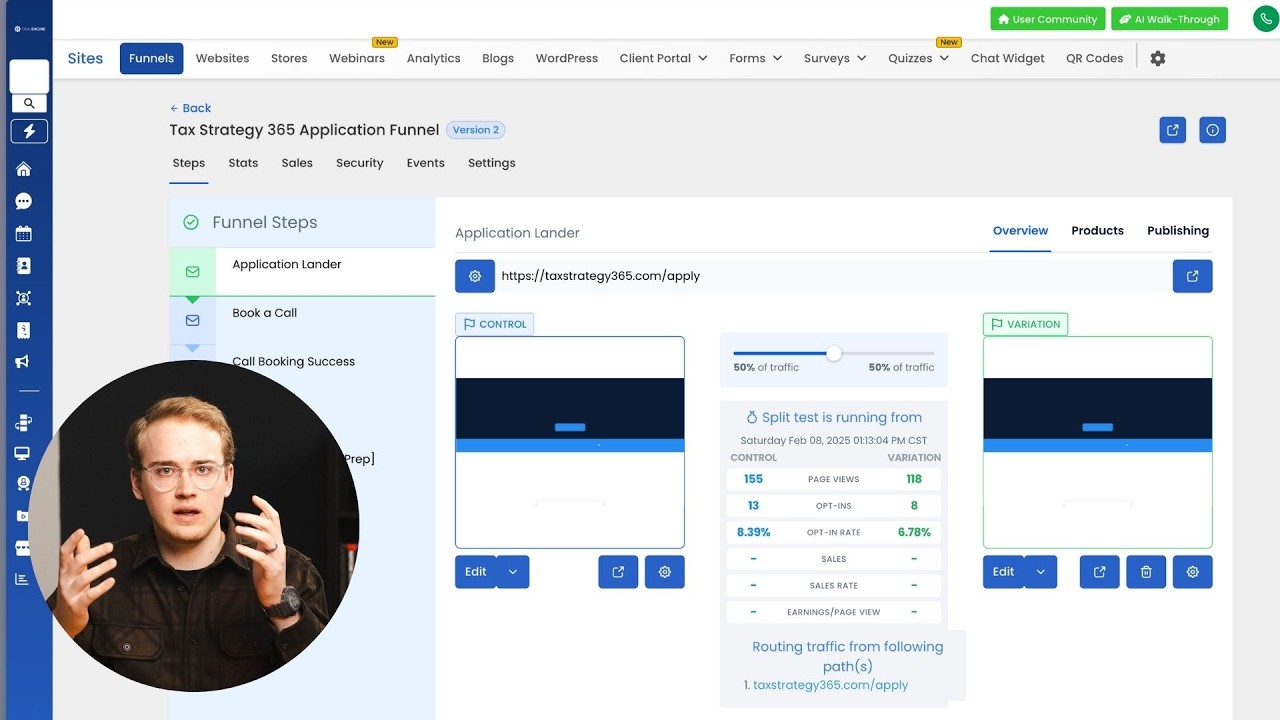Click the Marketing megaphone icon in sidebar
Screen dimensions: 1280x720
pyautogui.click(x=23, y=362)
